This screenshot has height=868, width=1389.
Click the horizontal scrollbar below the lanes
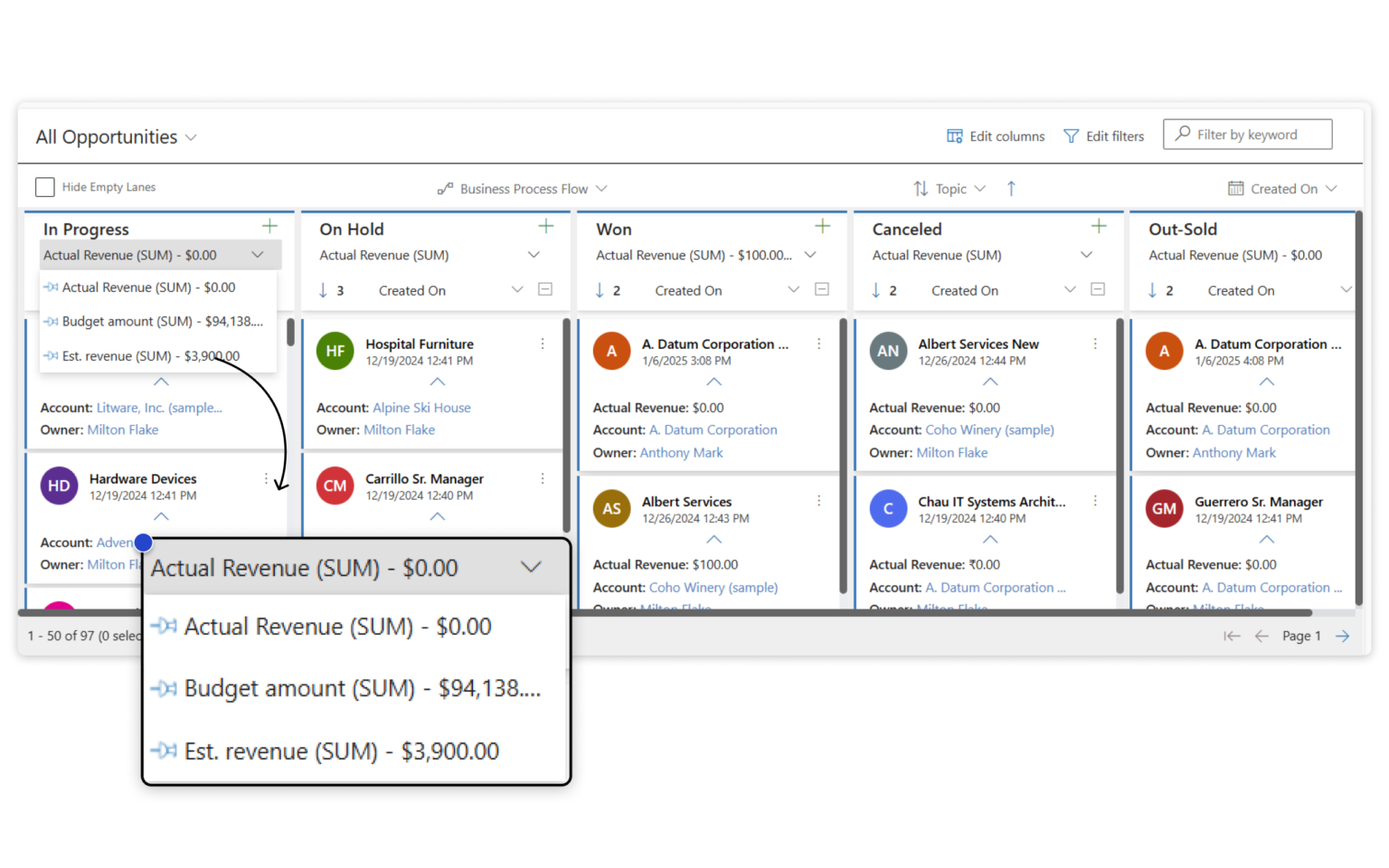665,613
